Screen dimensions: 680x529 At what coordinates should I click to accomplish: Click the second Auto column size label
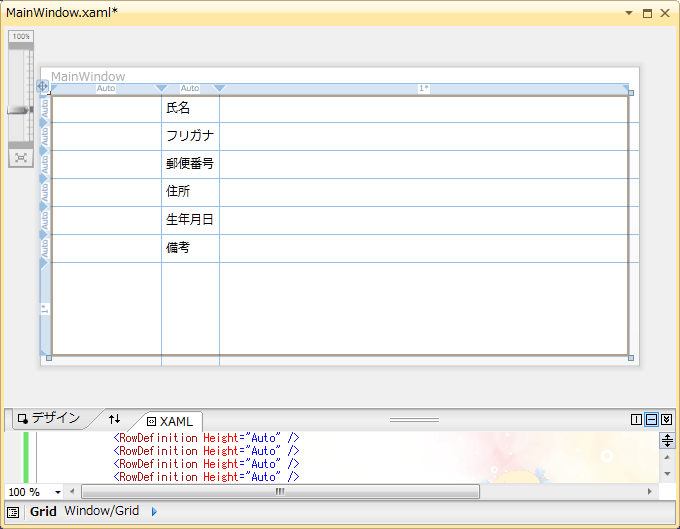click(190, 88)
